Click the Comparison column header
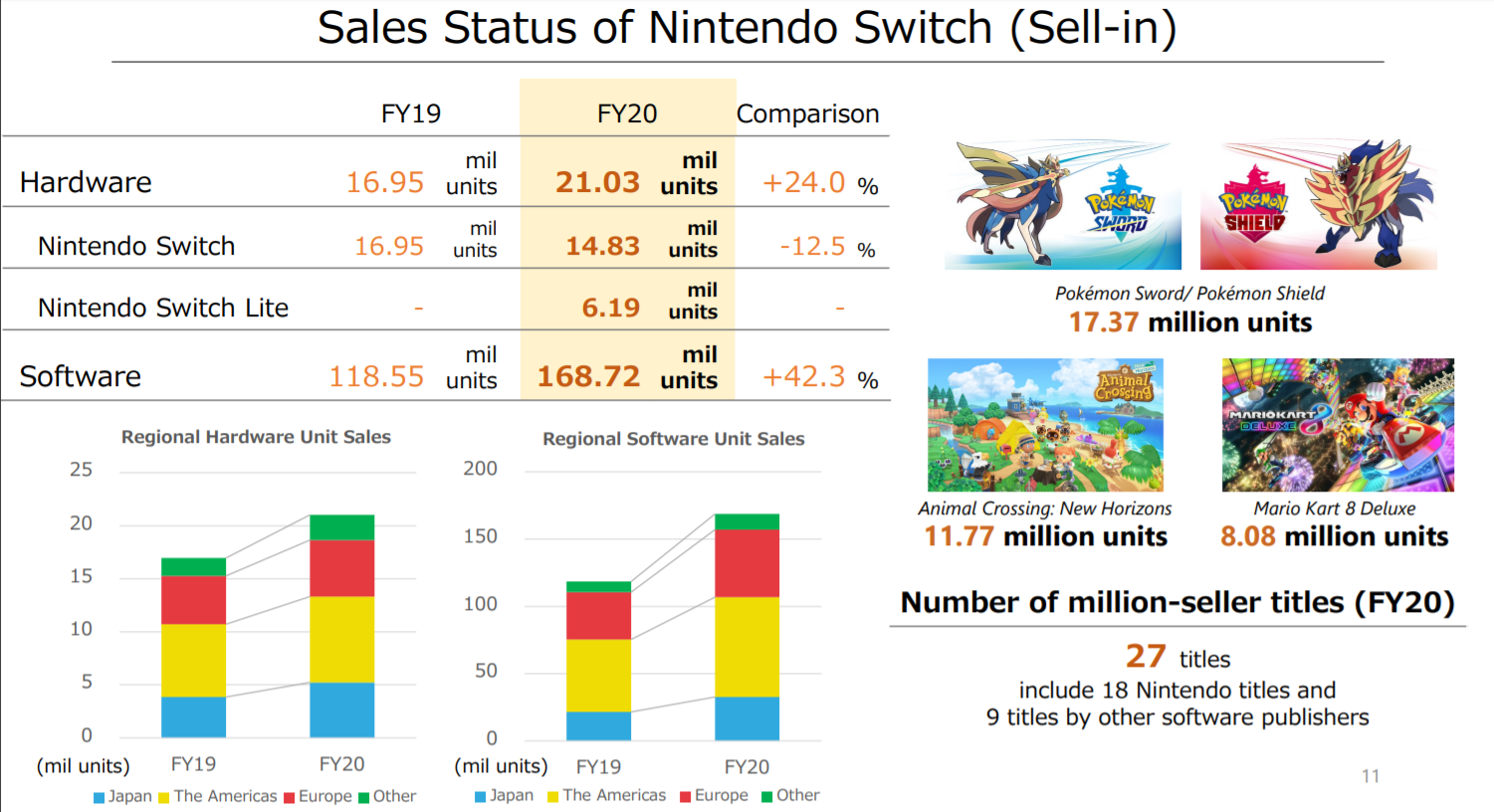Viewport: 1494px width, 812px height. [x=808, y=113]
